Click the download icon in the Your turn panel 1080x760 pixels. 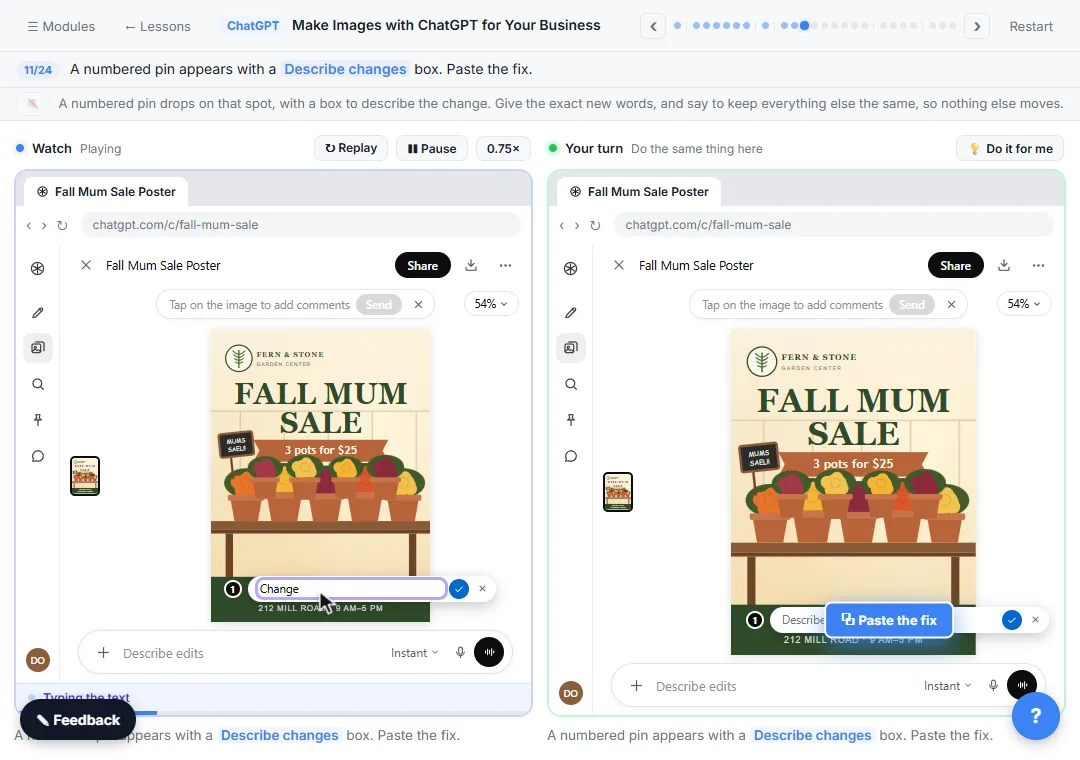1004,265
